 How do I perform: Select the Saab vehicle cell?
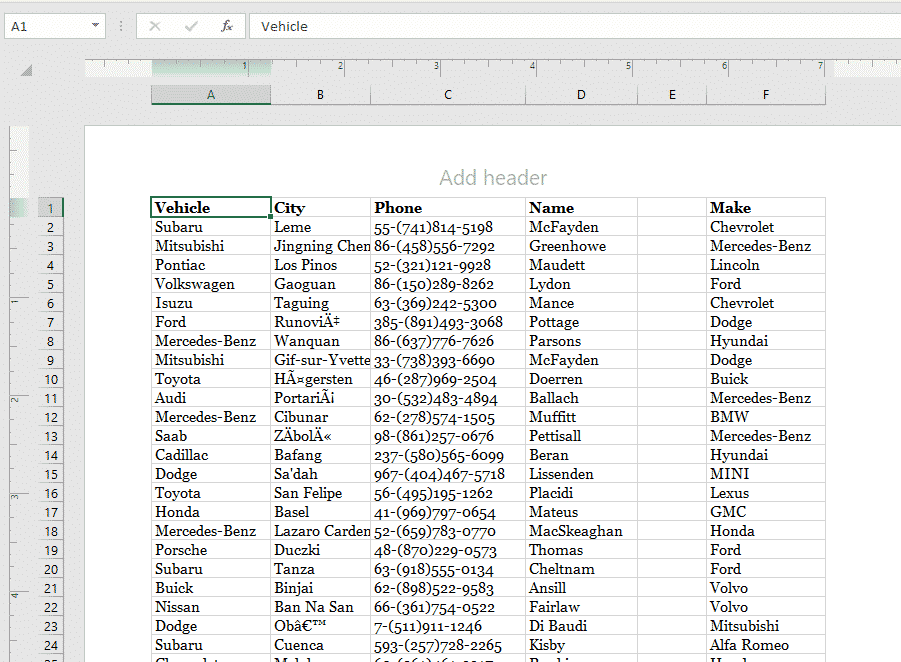[211, 436]
